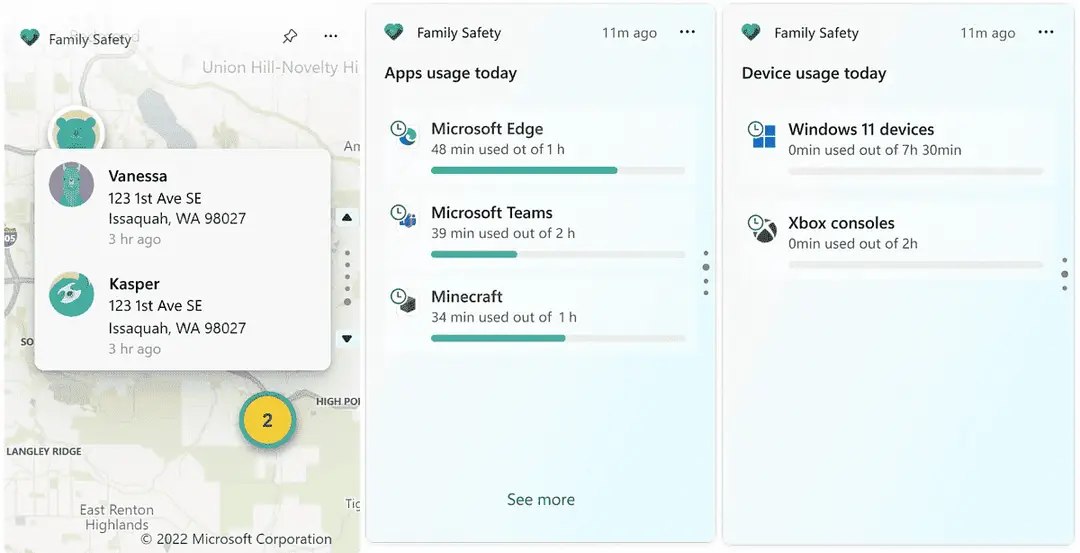Click the Apps usage today heading

point(450,73)
